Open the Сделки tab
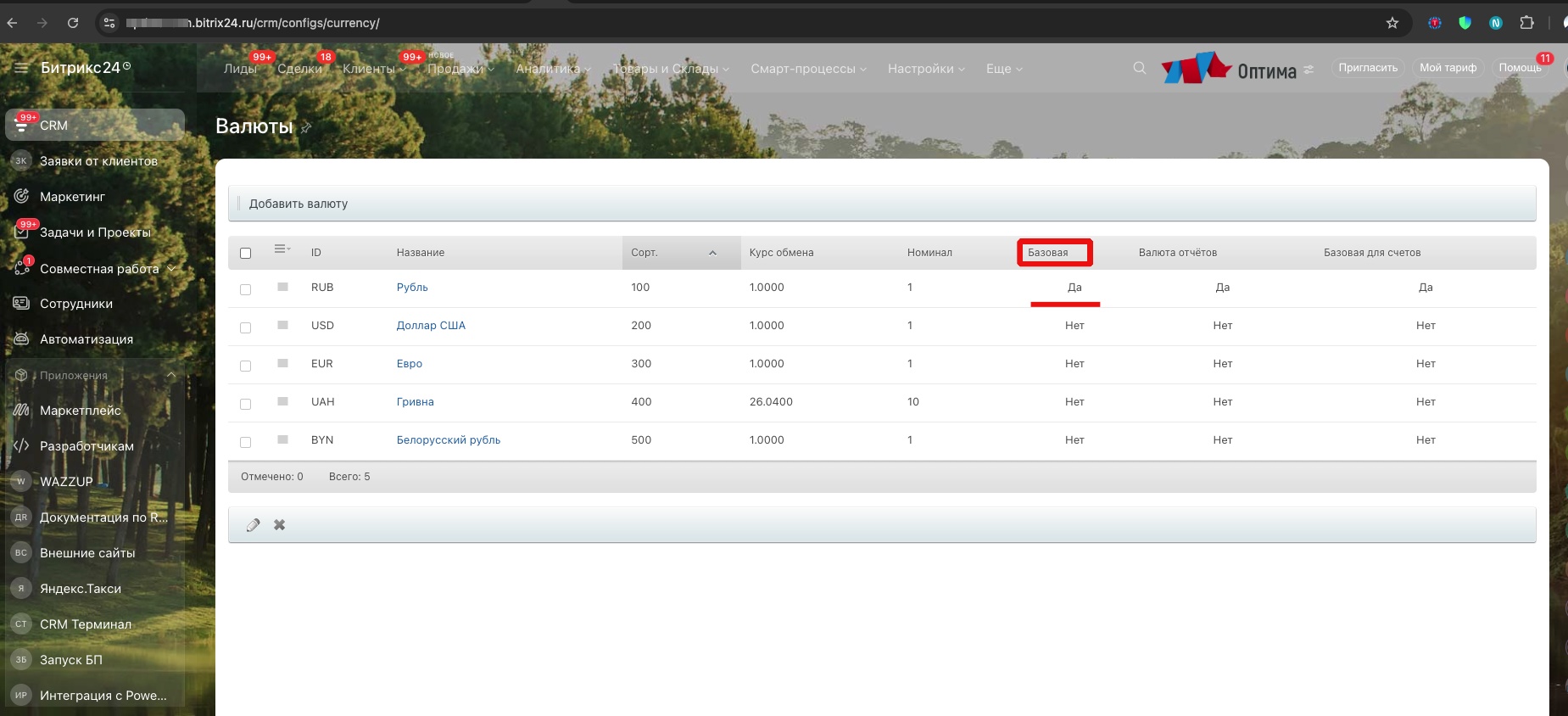The height and width of the screenshot is (716, 1568). (299, 69)
